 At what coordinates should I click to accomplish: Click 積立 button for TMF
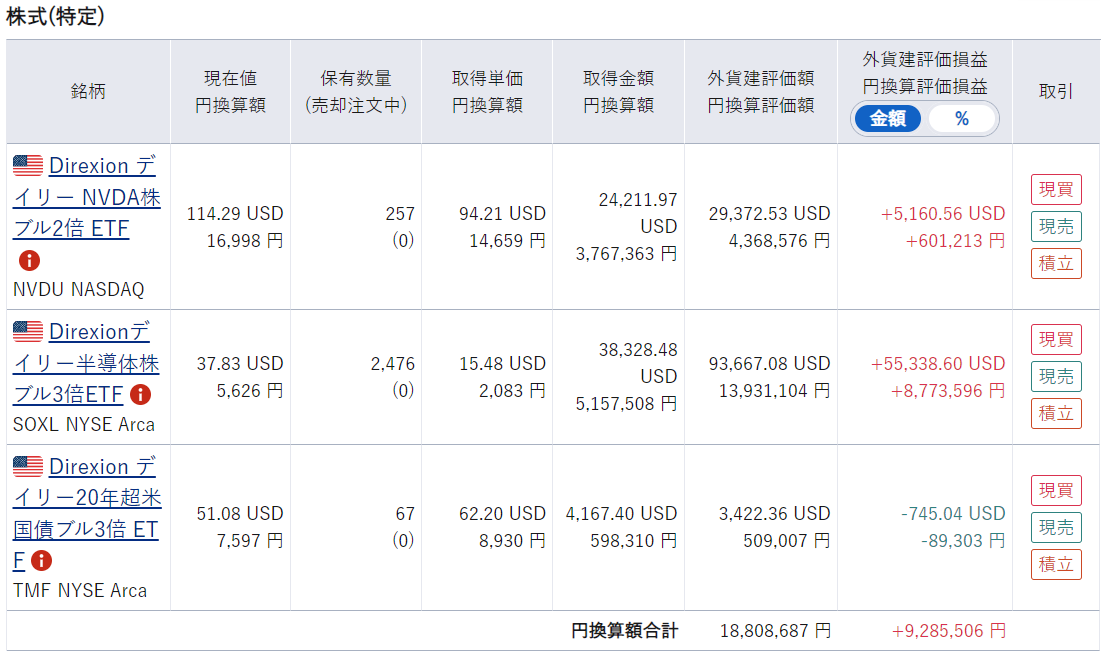point(1056,564)
